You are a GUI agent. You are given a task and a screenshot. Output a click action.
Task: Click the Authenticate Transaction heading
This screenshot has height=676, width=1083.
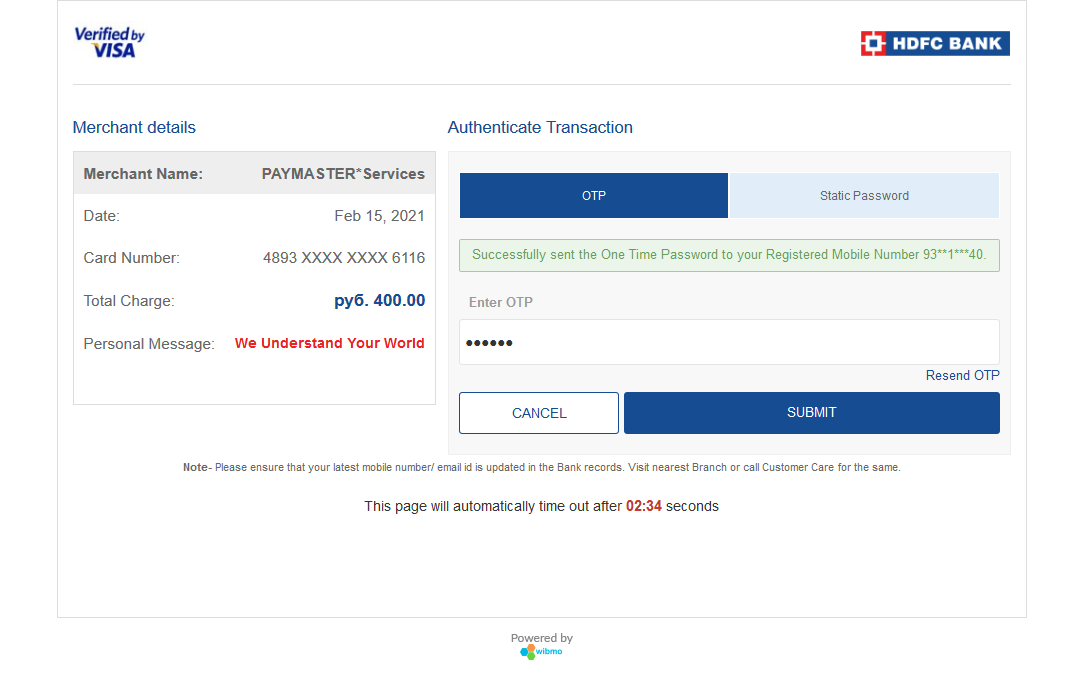pyautogui.click(x=540, y=127)
